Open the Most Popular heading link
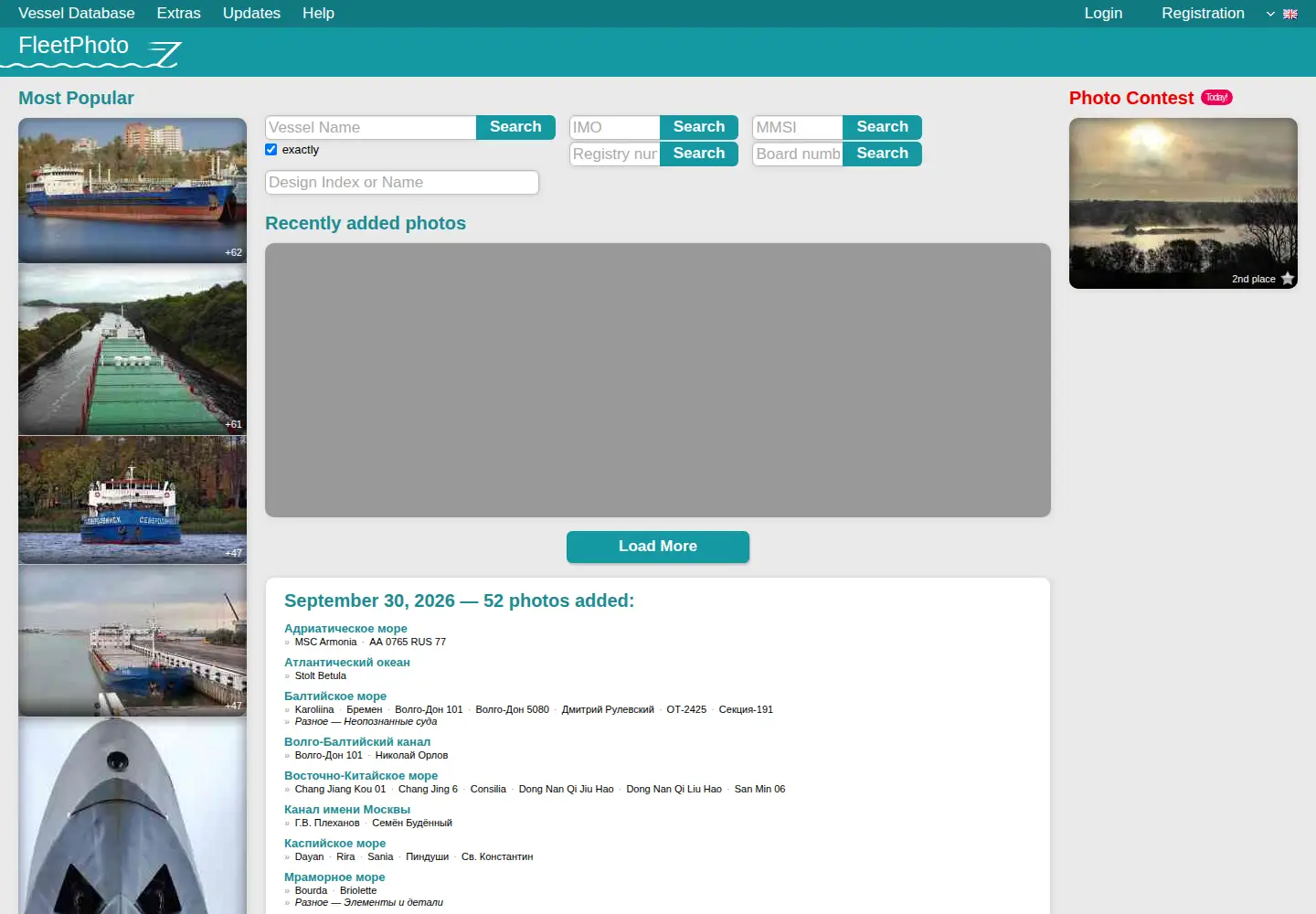1316x914 pixels. [76, 98]
